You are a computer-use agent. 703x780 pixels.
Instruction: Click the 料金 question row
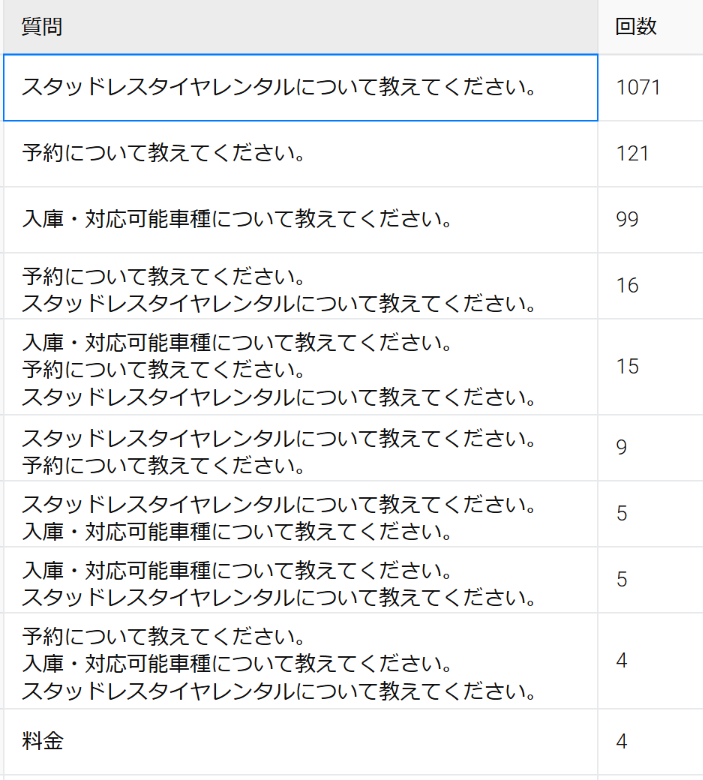[x=300, y=742]
